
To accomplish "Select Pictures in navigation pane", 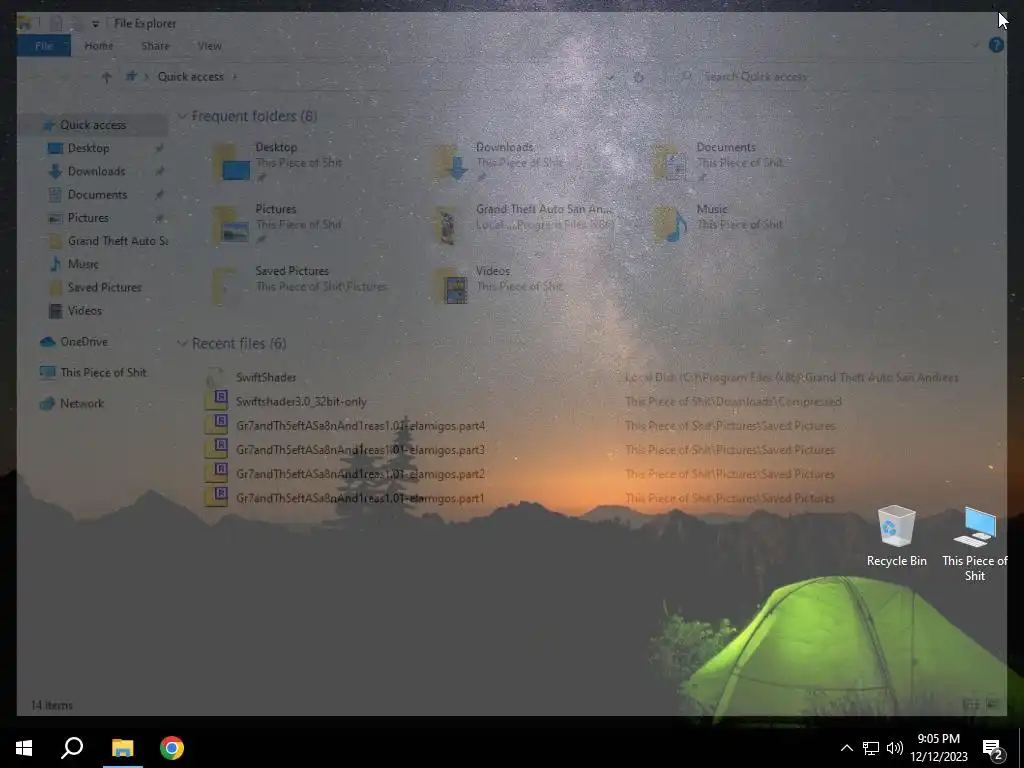I will [x=88, y=217].
